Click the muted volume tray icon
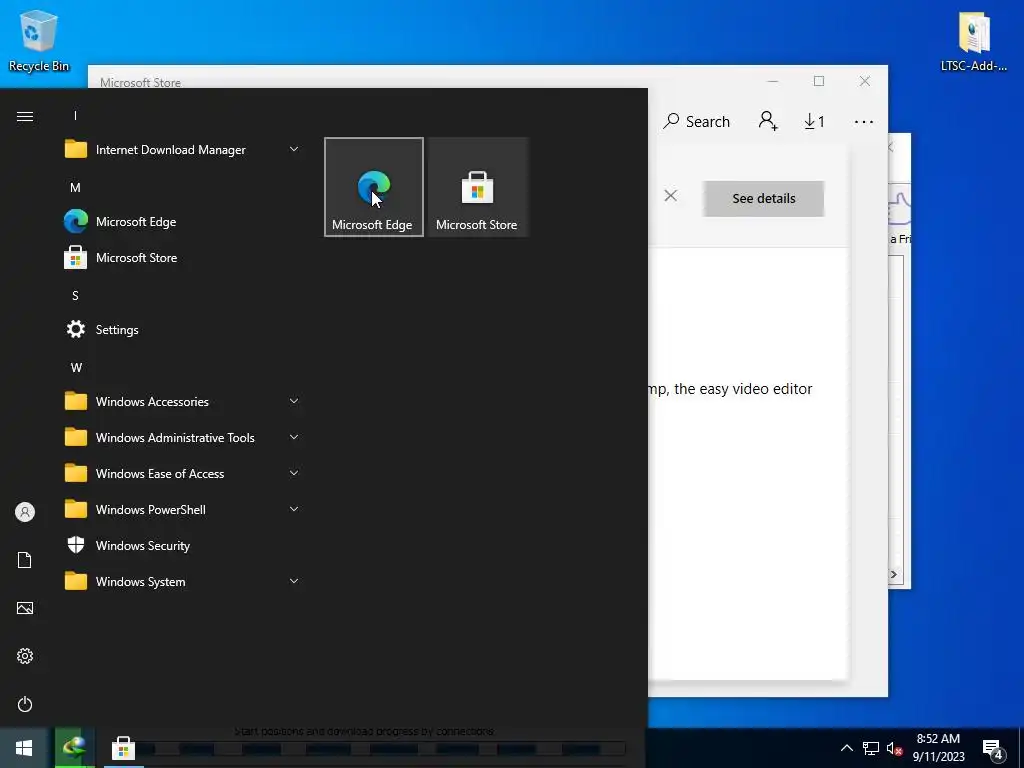 coord(894,748)
